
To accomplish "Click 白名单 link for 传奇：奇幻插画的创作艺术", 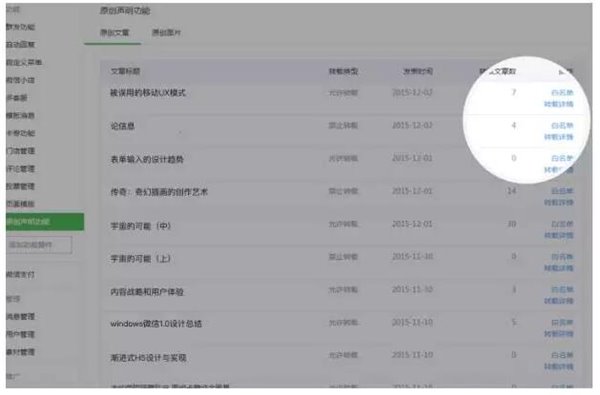I will 562,191.
